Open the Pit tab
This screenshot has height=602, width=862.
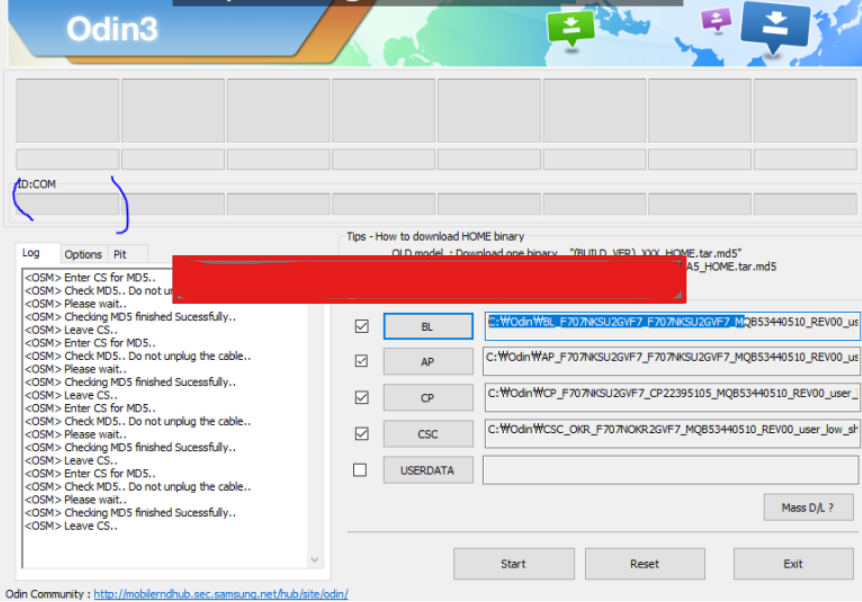(120, 255)
